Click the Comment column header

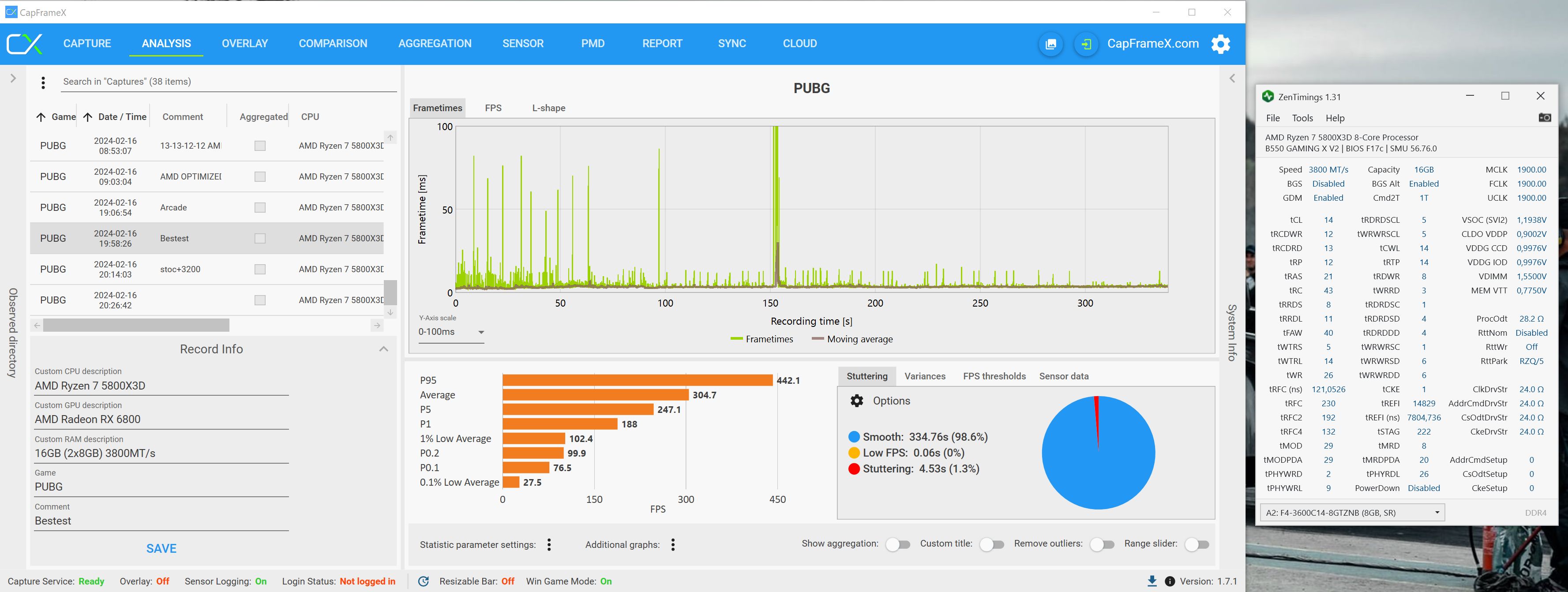183,117
